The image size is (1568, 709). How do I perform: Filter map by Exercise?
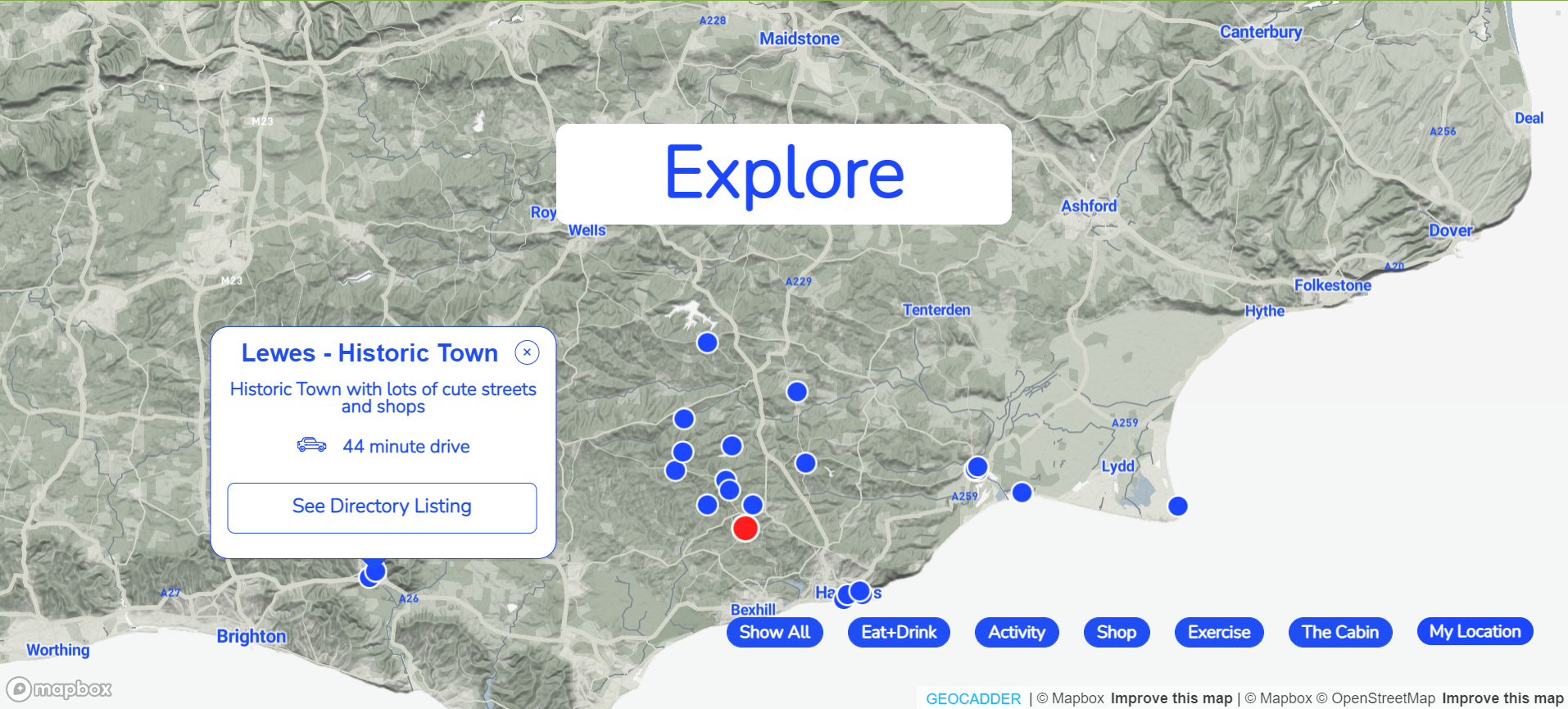(x=1218, y=632)
